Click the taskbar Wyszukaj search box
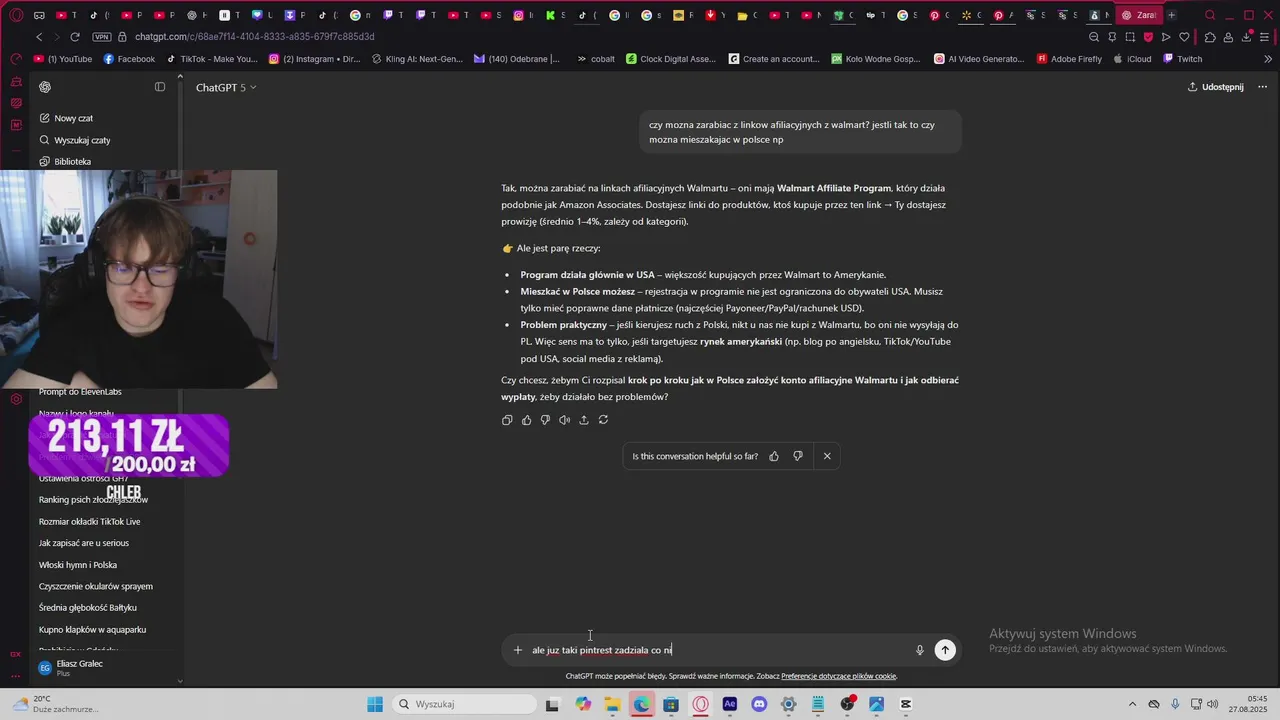This screenshot has width=1280, height=720. pos(464,704)
